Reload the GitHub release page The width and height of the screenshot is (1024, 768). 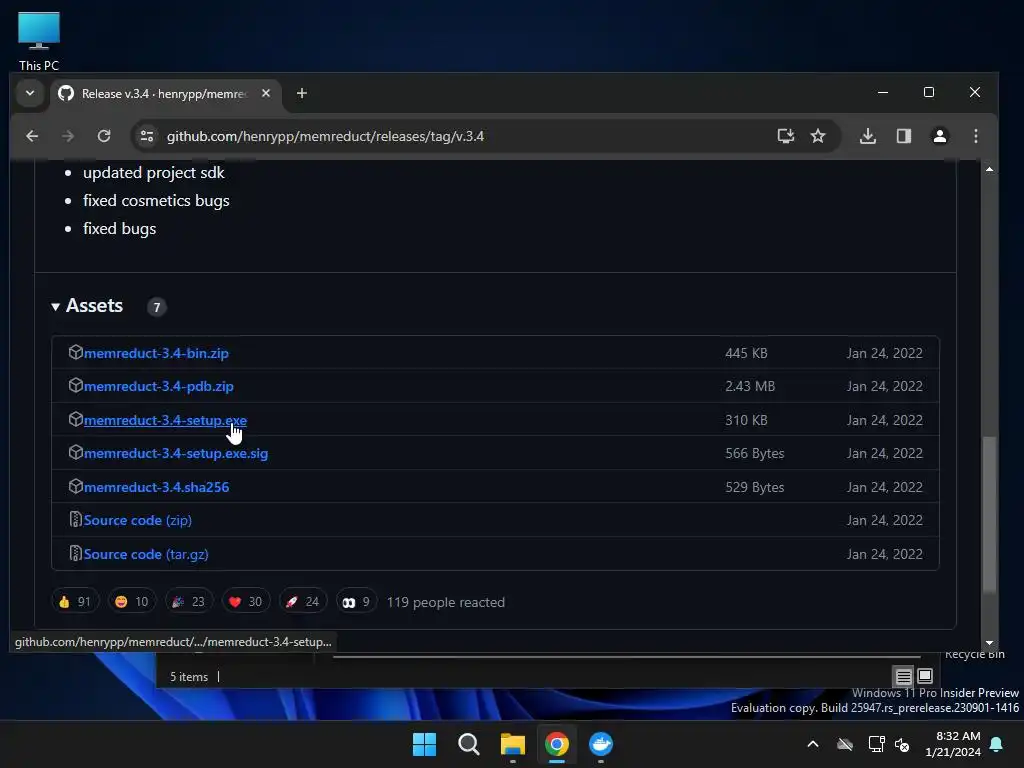104,136
